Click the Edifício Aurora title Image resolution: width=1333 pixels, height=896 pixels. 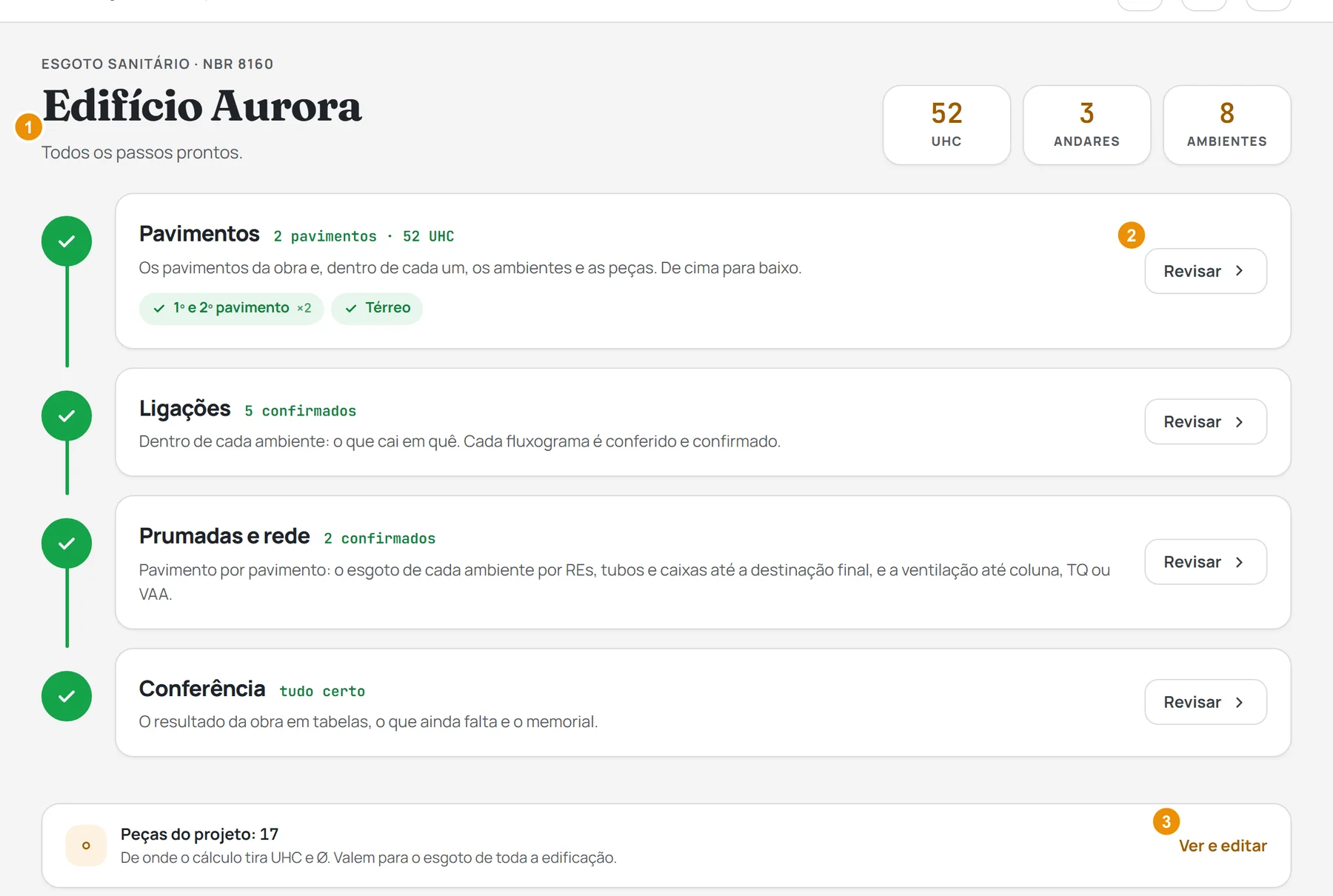coord(202,106)
